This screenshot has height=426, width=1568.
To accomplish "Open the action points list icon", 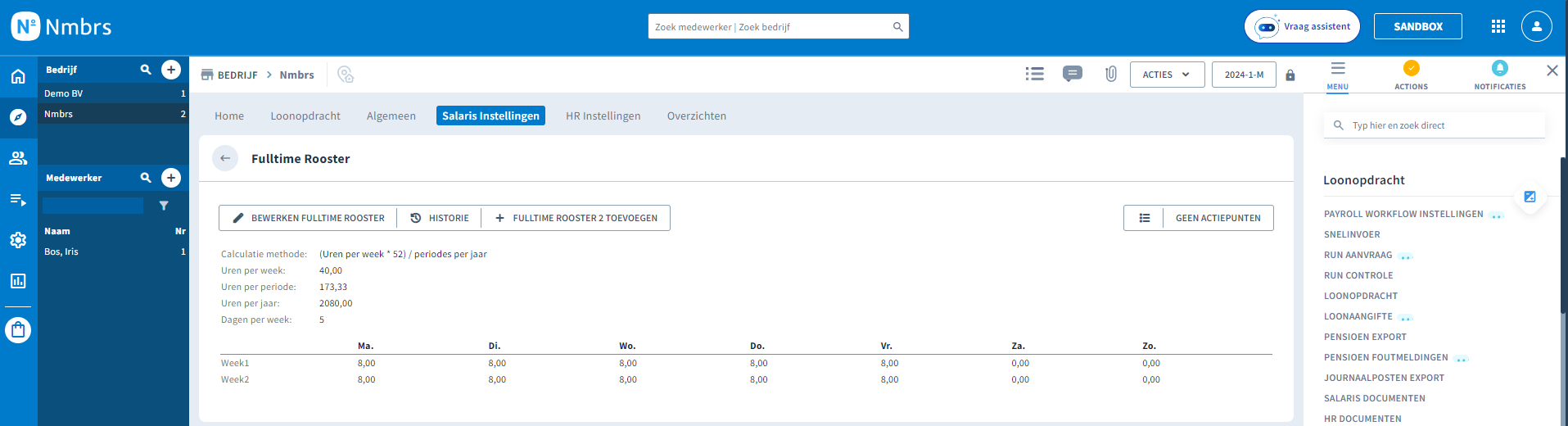I will coord(1145,218).
